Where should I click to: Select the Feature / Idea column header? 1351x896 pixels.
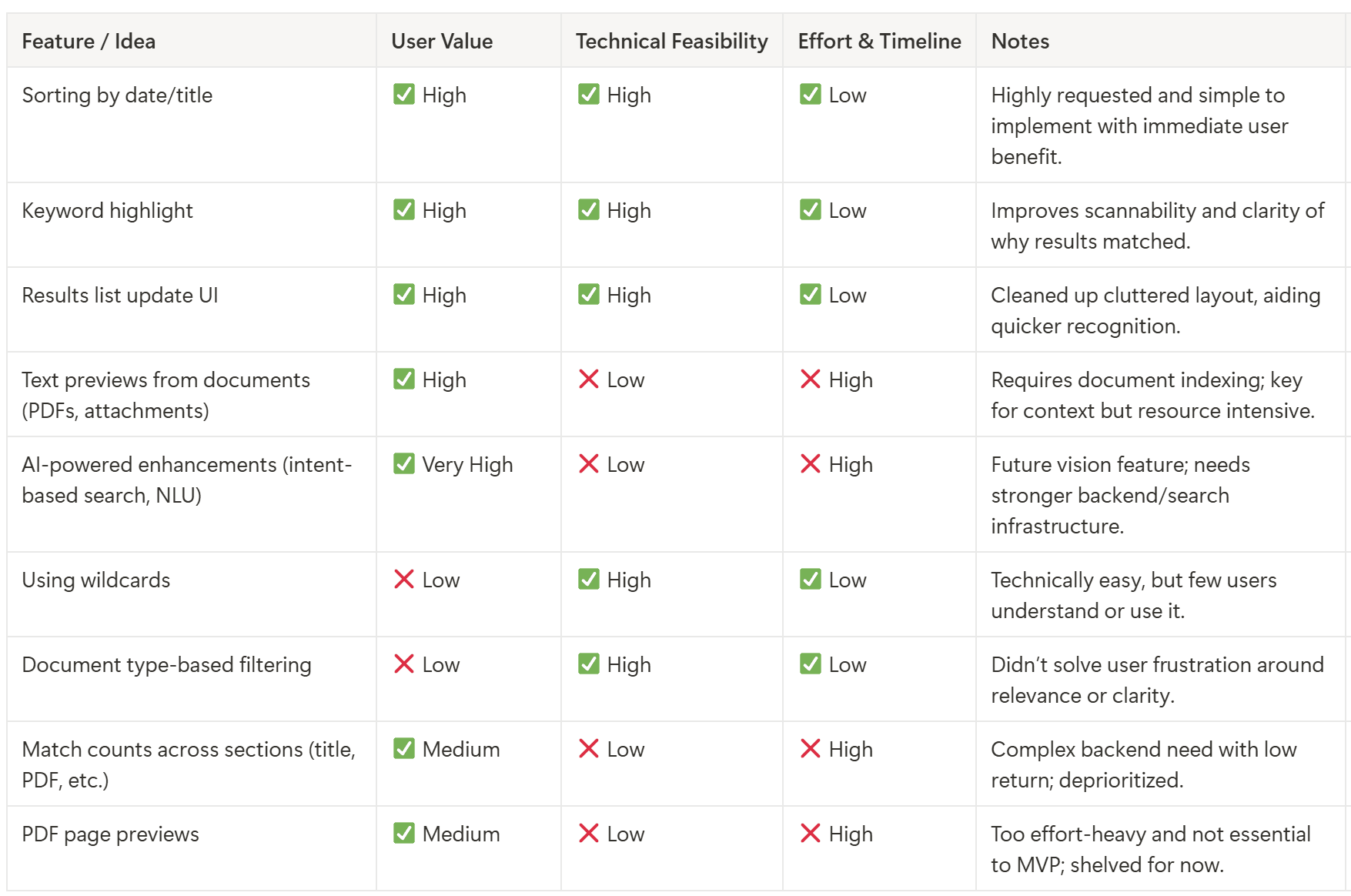(x=192, y=41)
